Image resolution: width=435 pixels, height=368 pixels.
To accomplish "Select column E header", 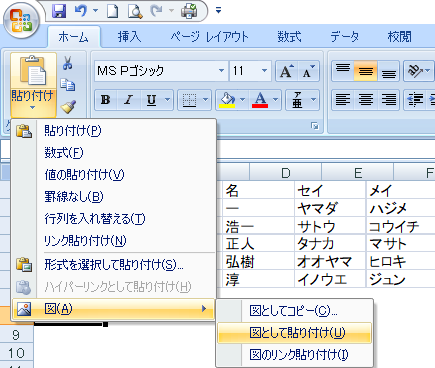I will click(358, 173).
